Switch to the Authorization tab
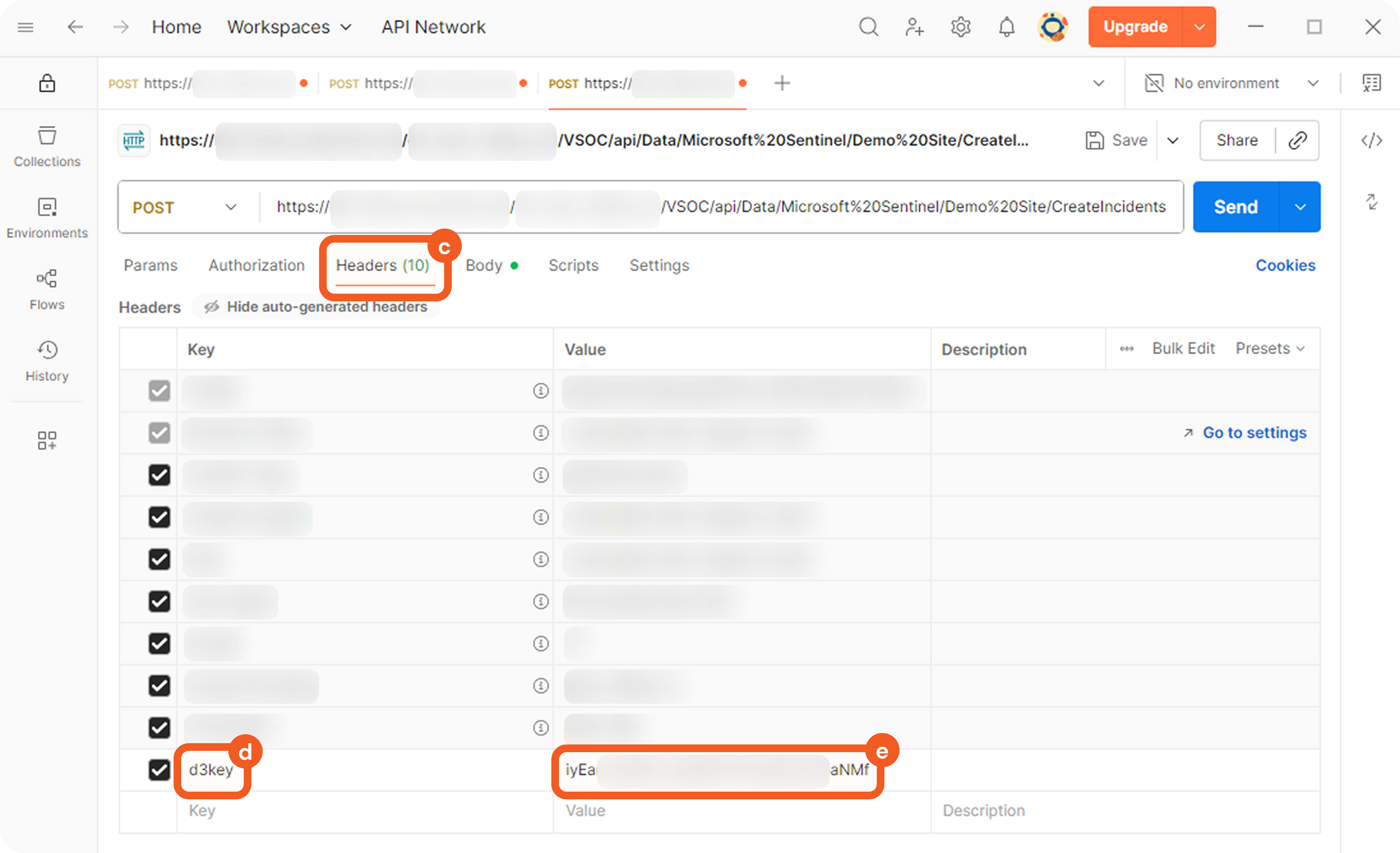 (256, 266)
